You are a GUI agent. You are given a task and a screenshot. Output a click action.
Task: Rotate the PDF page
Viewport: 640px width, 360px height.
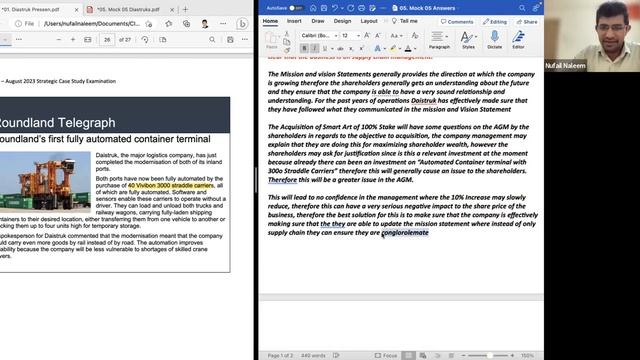(145, 40)
